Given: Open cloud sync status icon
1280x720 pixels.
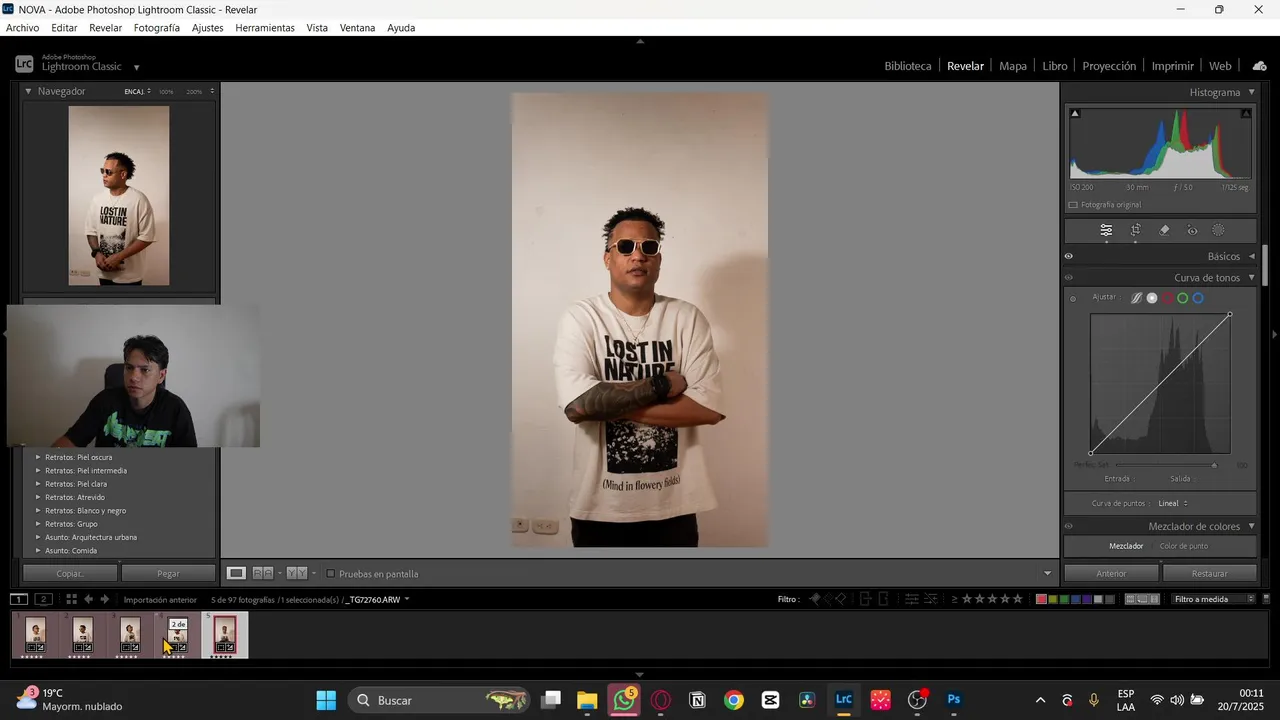Looking at the screenshot, I should point(1259,66).
